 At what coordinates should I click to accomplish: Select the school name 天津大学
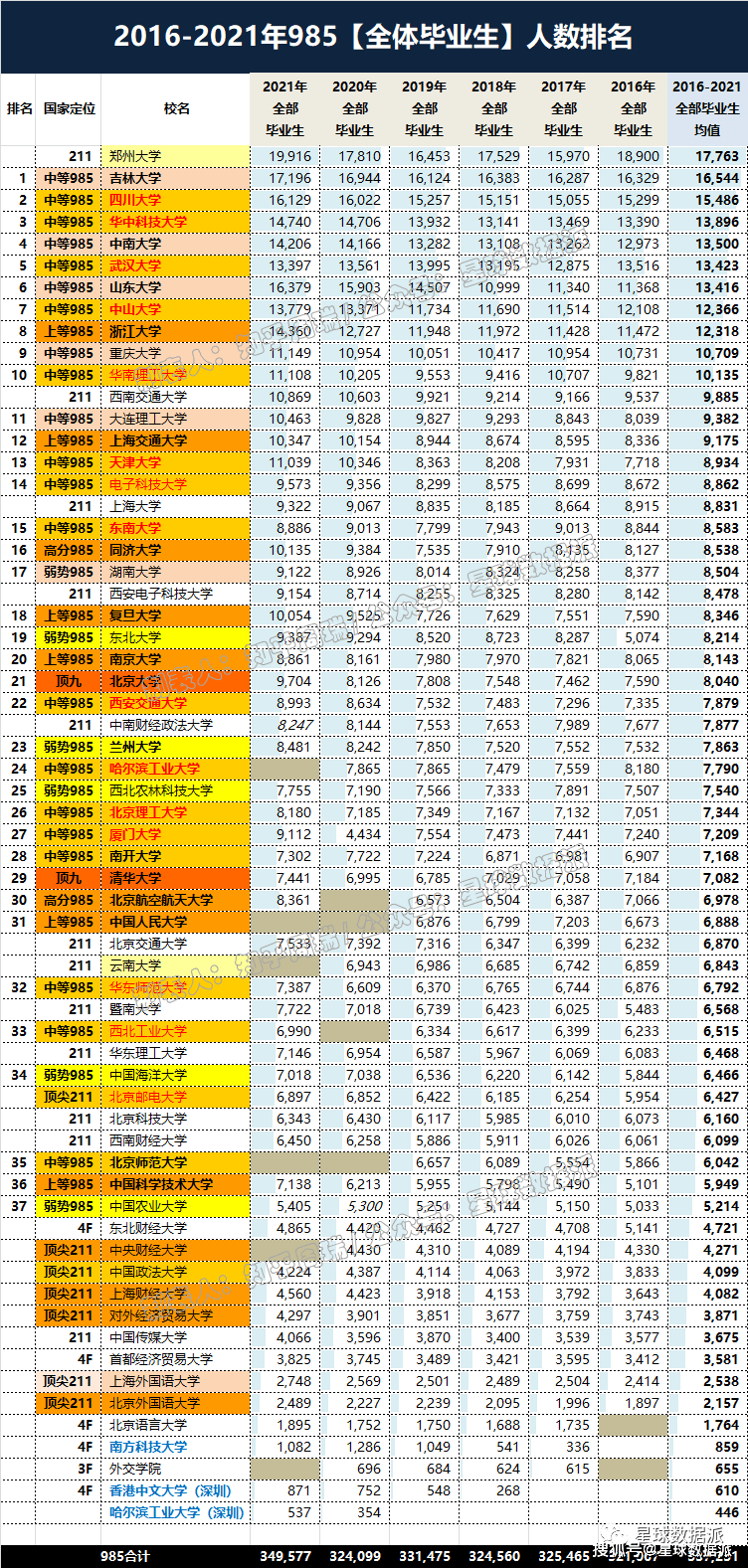point(135,462)
